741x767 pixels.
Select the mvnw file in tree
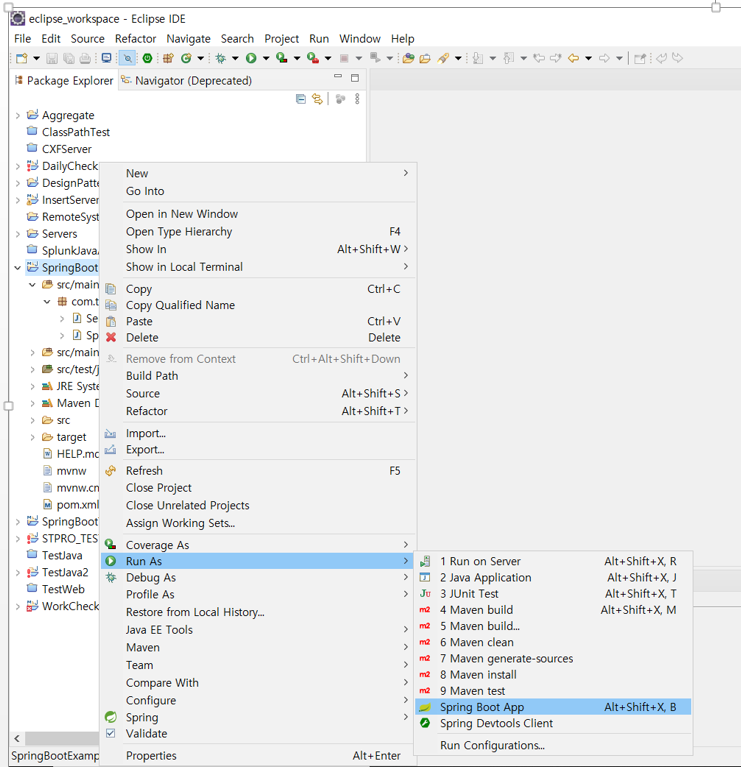[x=71, y=471]
